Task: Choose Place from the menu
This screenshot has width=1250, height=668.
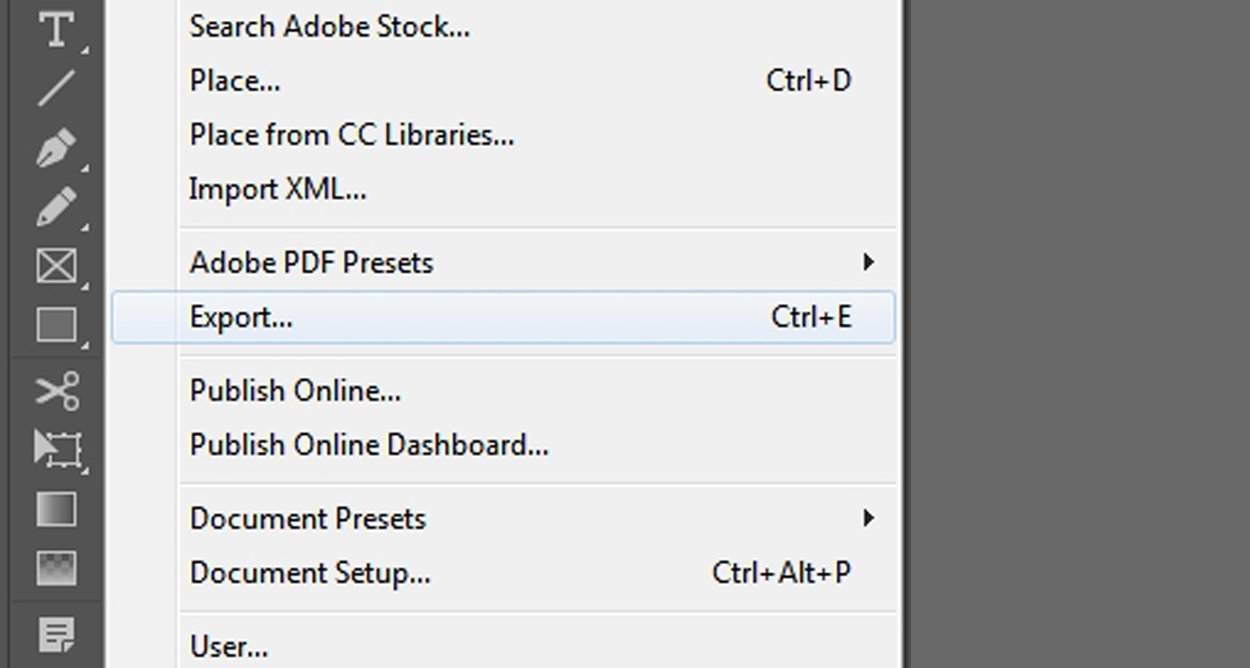Action: point(236,81)
